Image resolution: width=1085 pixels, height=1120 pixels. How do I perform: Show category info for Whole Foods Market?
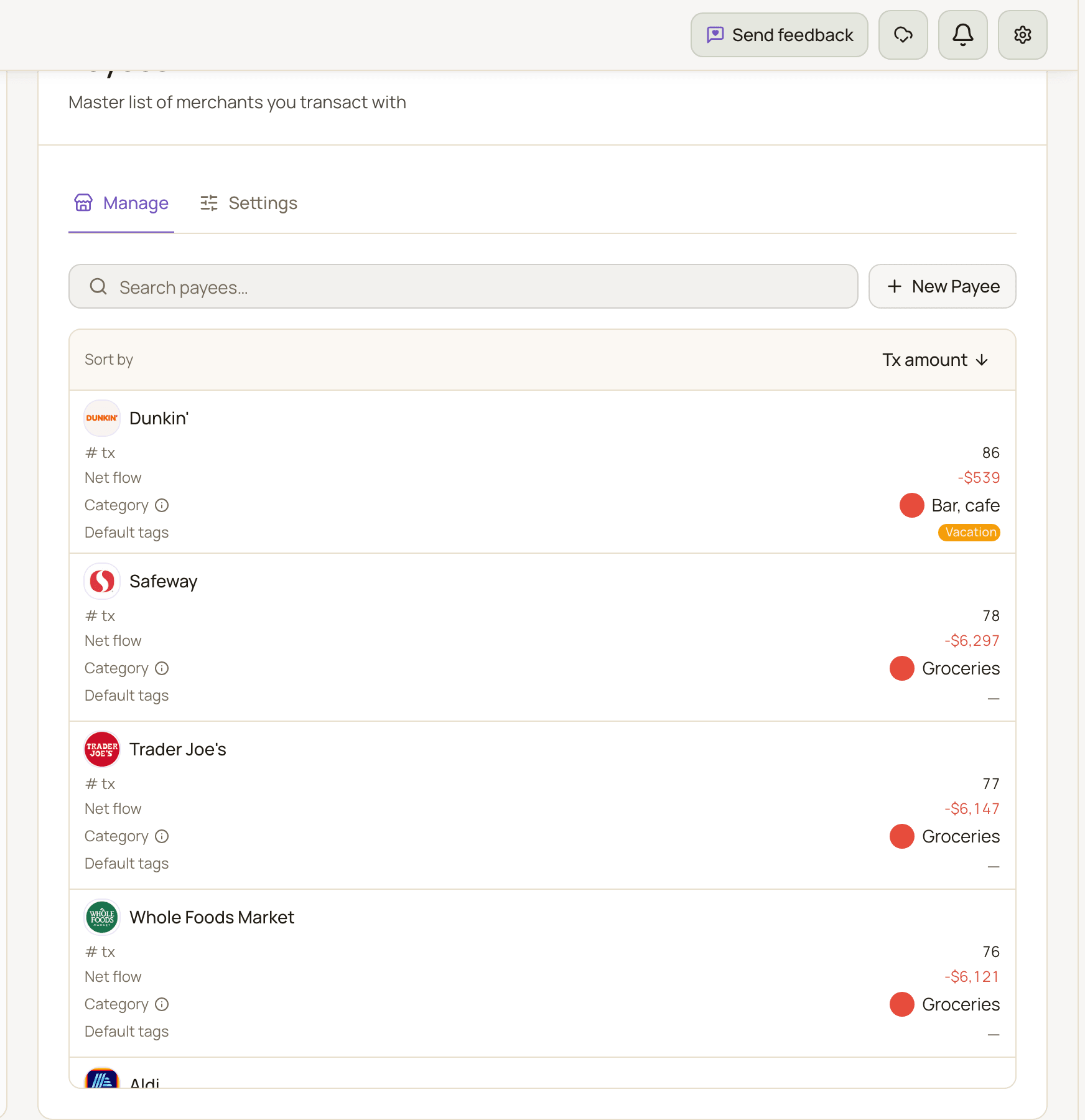click(x=162, y=1004)
